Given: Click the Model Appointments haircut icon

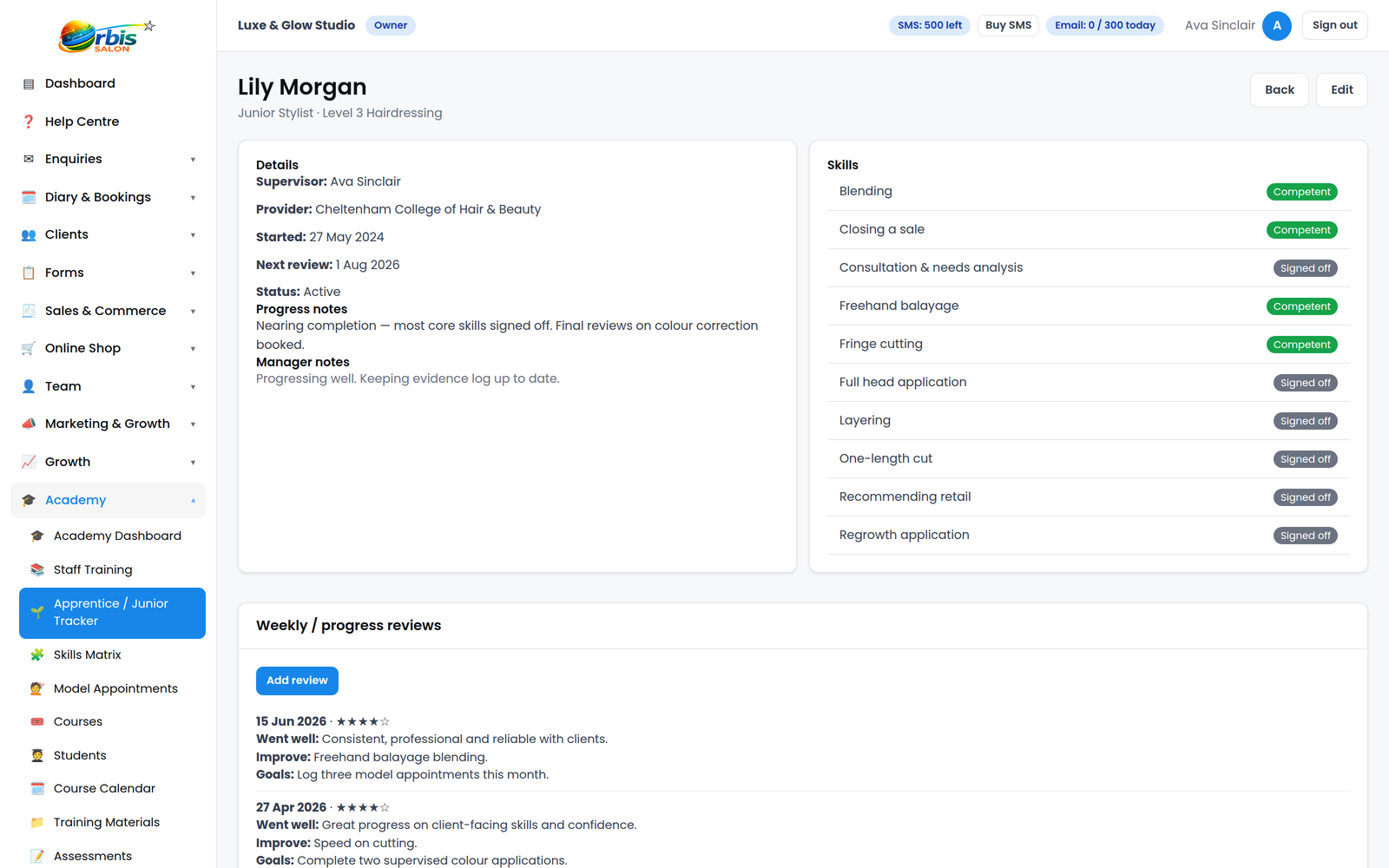Looking at the screenshot, I should [37, 688].
